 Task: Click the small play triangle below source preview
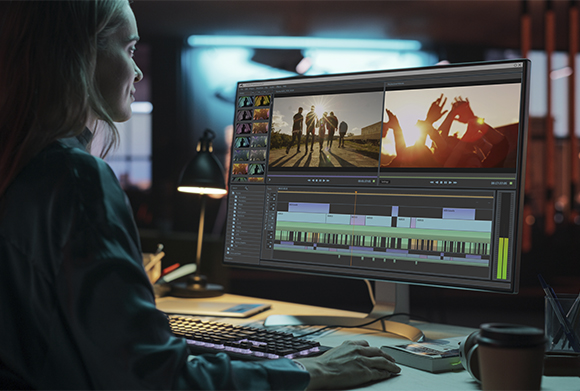click(270, 180)
